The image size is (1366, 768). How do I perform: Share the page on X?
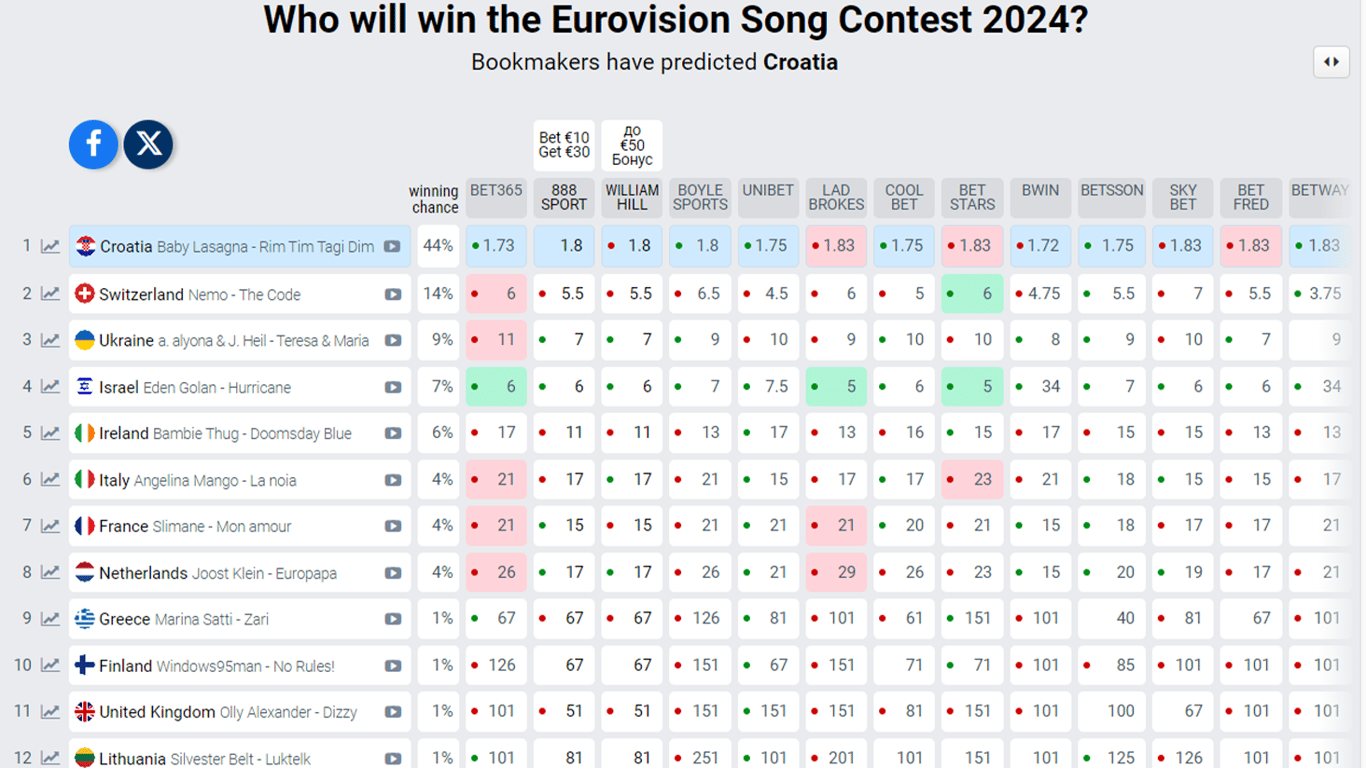pyautogui.click(x=148, y=144)
